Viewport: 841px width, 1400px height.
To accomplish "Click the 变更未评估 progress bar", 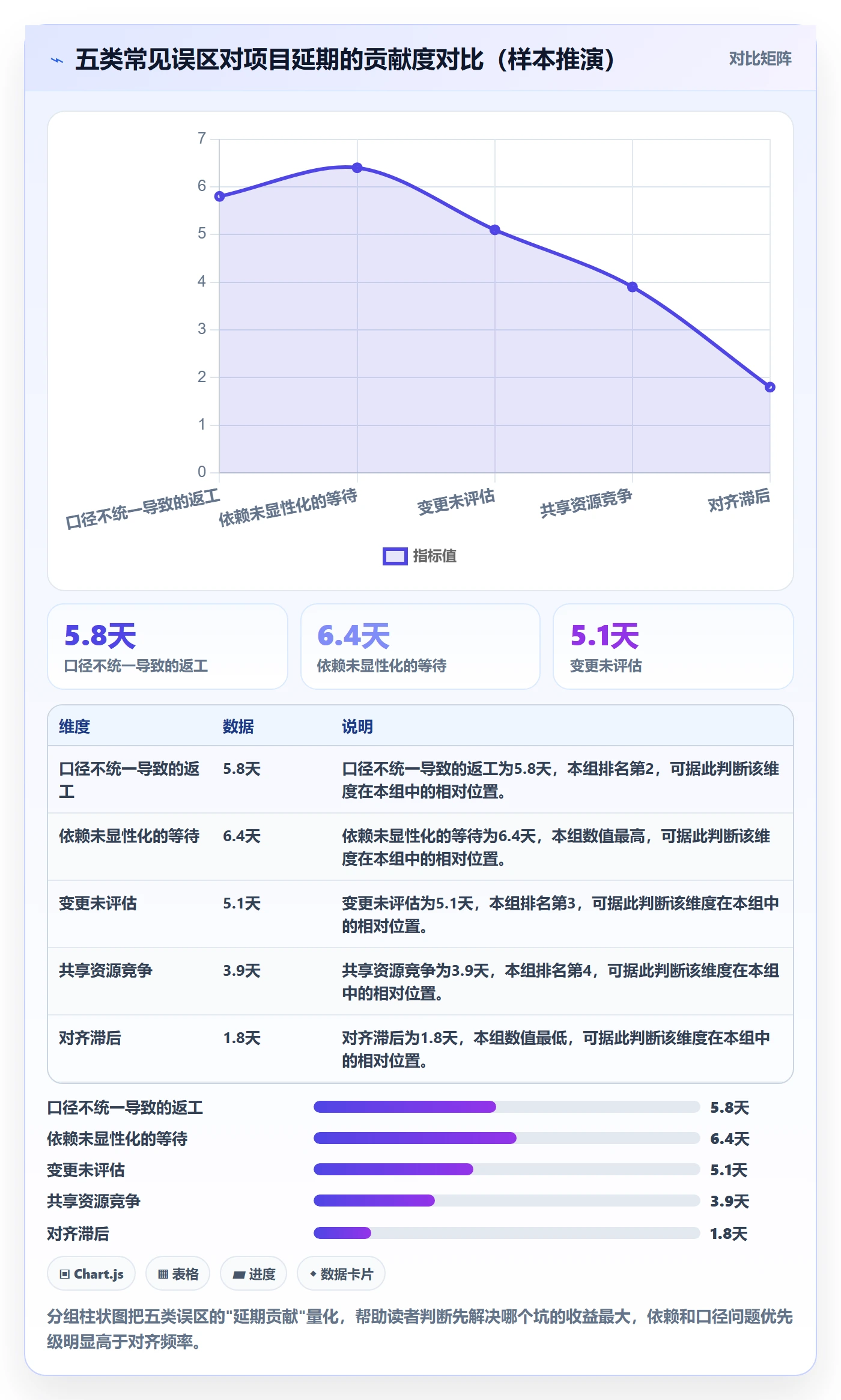I will tap(506, 1169).
